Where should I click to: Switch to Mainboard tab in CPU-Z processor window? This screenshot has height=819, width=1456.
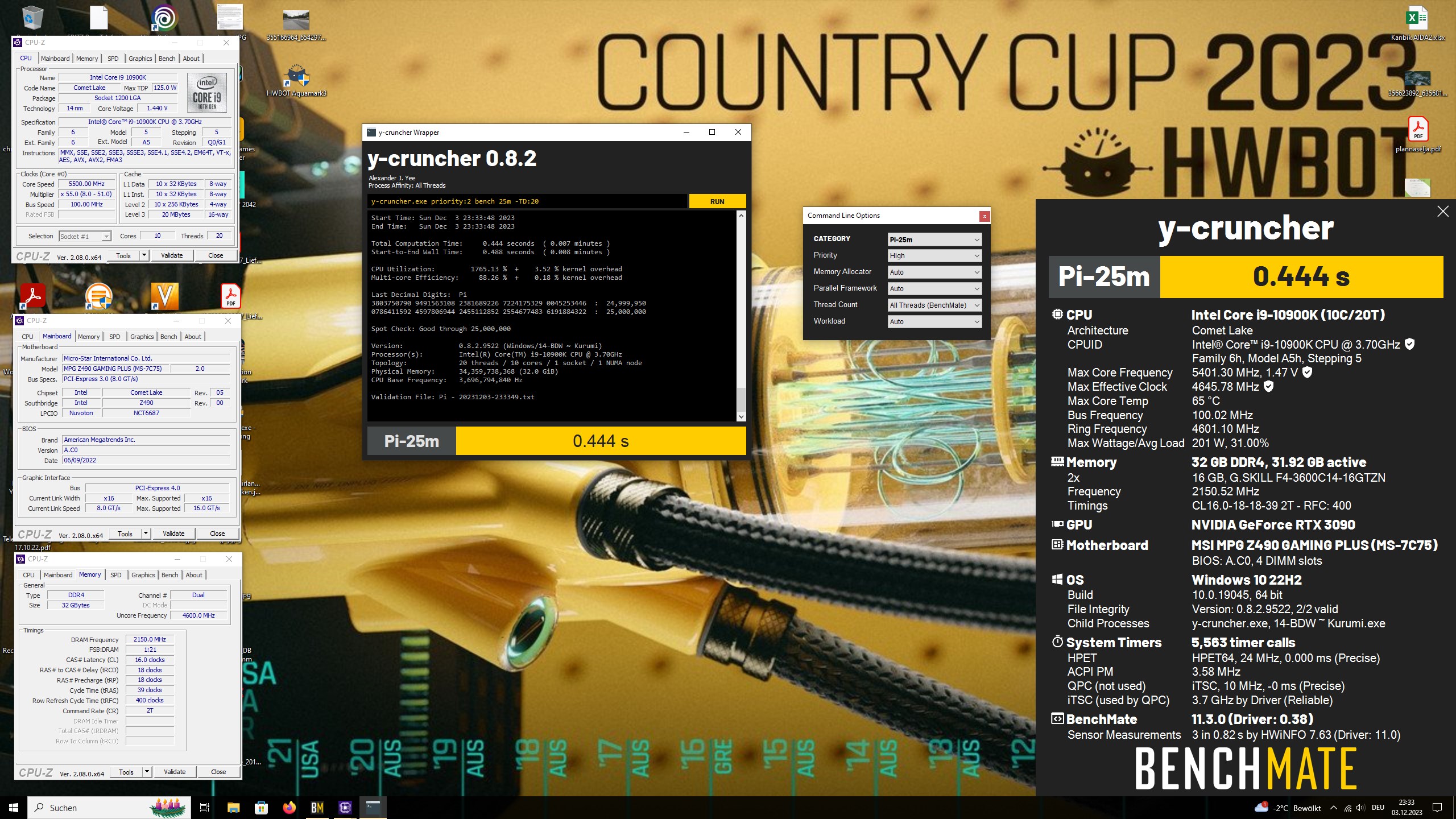(55, 59)
